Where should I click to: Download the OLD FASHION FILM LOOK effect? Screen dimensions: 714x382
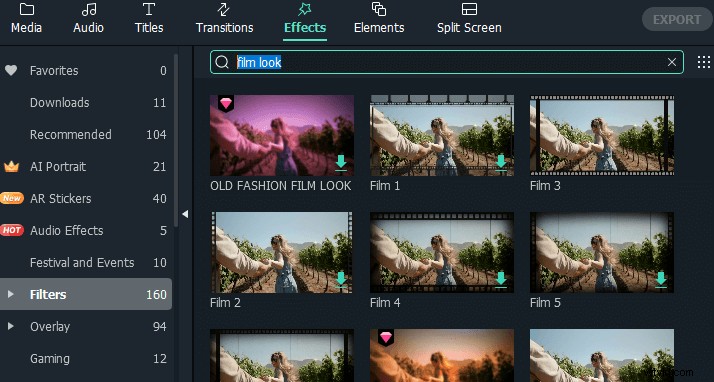point(341,163)
